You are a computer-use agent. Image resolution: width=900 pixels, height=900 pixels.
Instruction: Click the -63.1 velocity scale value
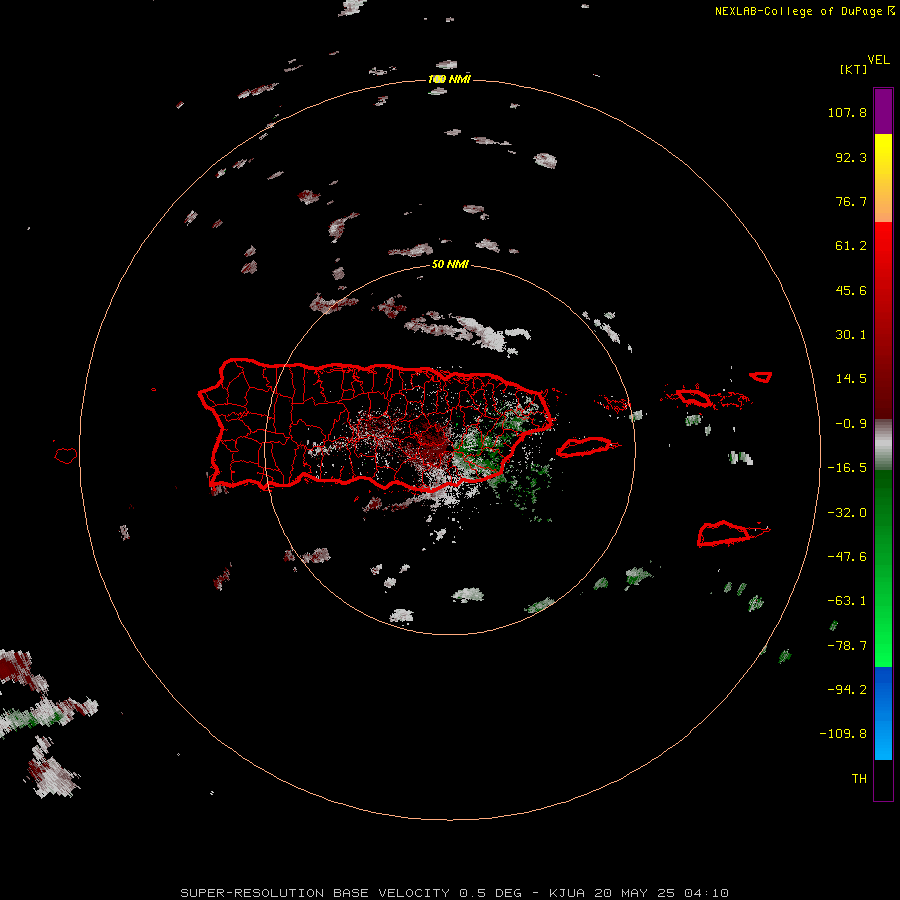point(847,601)
